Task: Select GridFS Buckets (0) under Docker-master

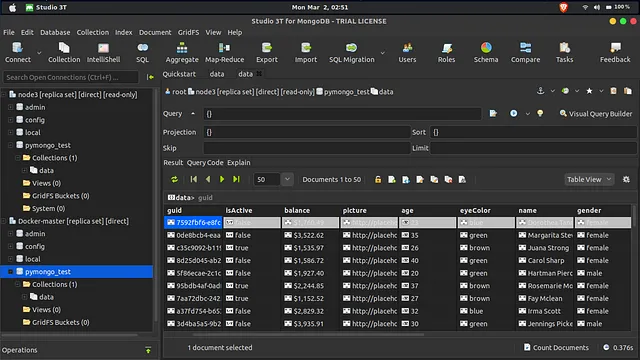Action: [56, 322]
